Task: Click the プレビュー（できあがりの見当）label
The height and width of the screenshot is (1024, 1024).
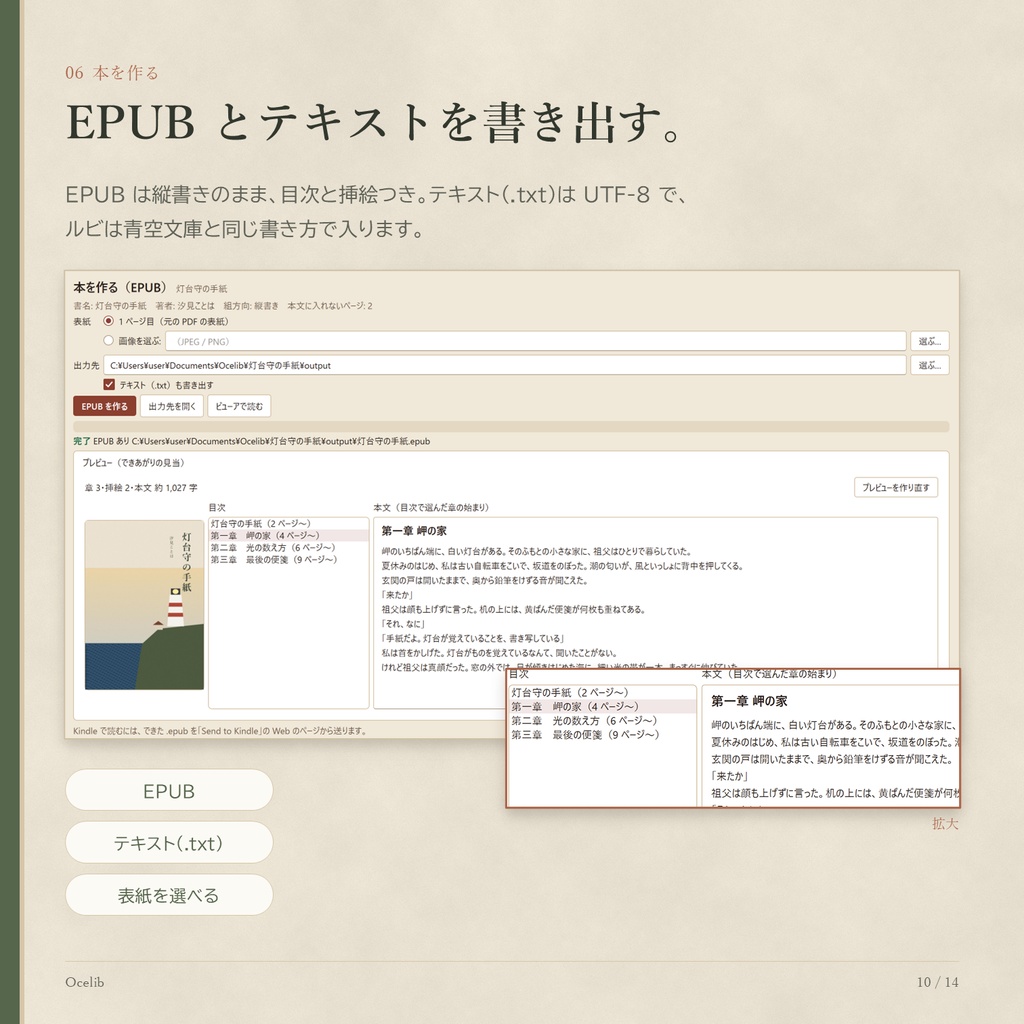Action: pyautogui.click(x=133, y=463)
